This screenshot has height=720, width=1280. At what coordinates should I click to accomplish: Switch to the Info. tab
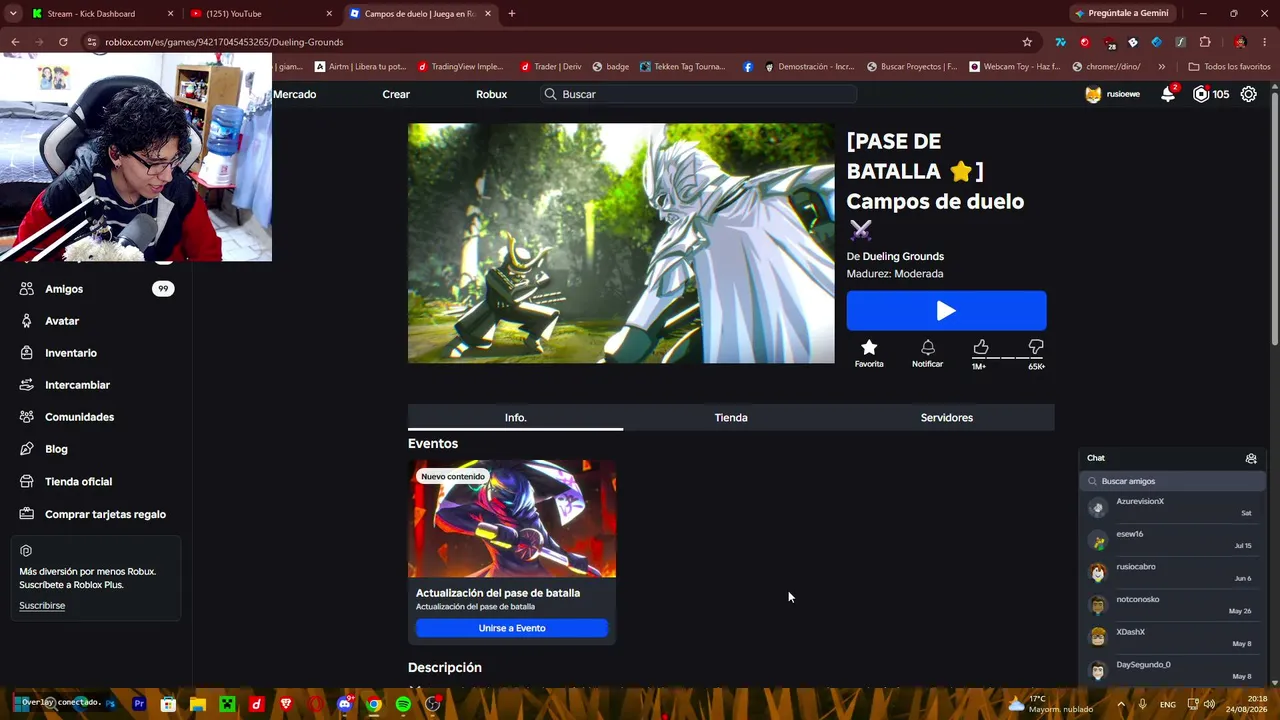[515, 417]
